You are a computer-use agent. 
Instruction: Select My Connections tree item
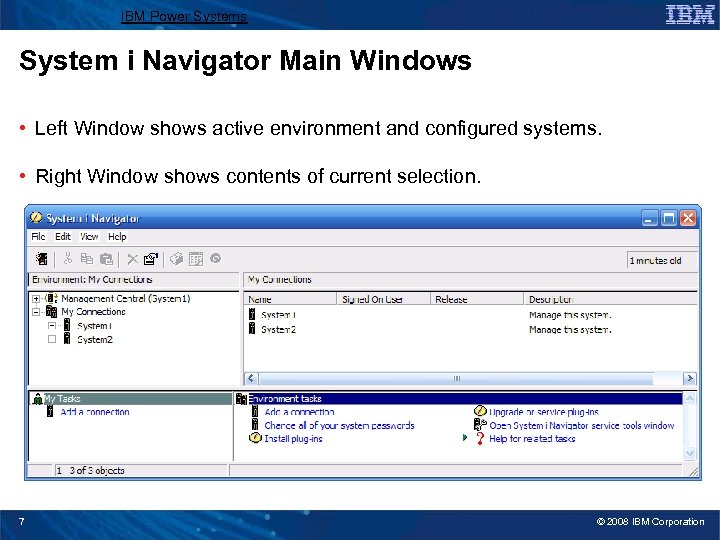tap(94, 312)
